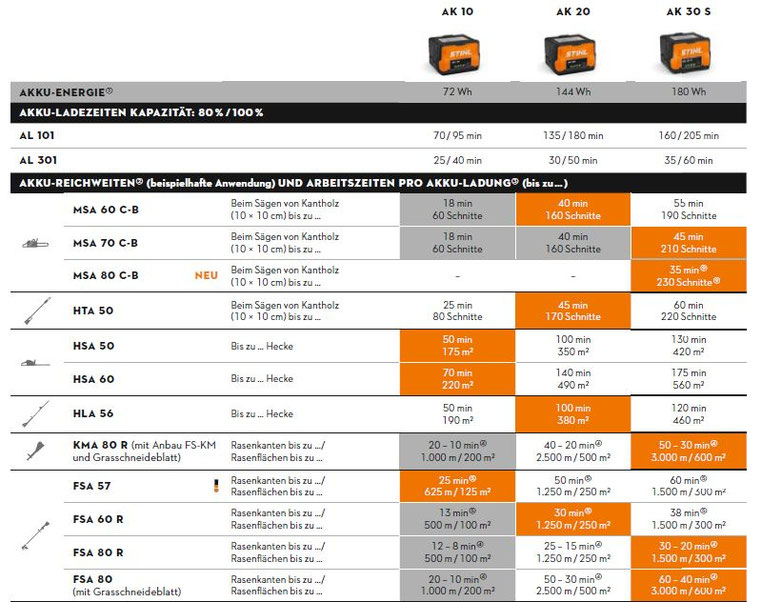Click the HTA 50 product name
The height and width of the screenshot is (602, 761).
93,311
